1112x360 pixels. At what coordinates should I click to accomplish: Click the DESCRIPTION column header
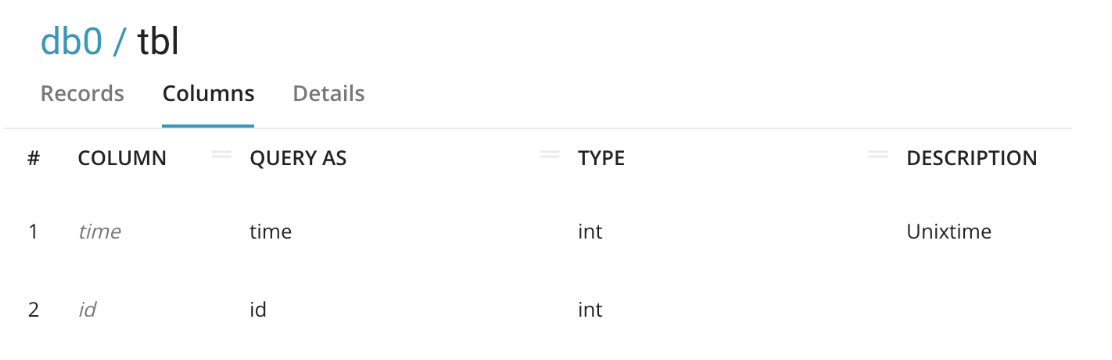pos(972,158)
